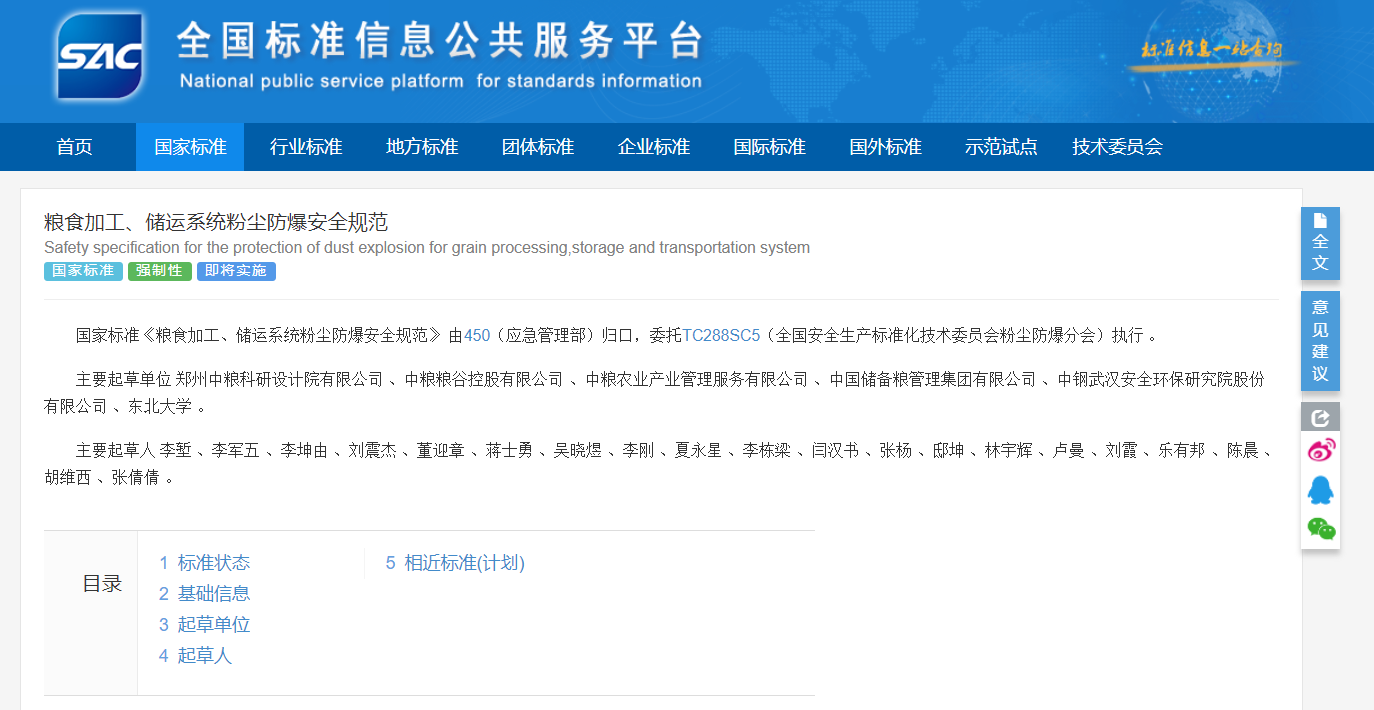Click drafter name 李堑
Screen dimensions: 1374x710
(175, 451)
